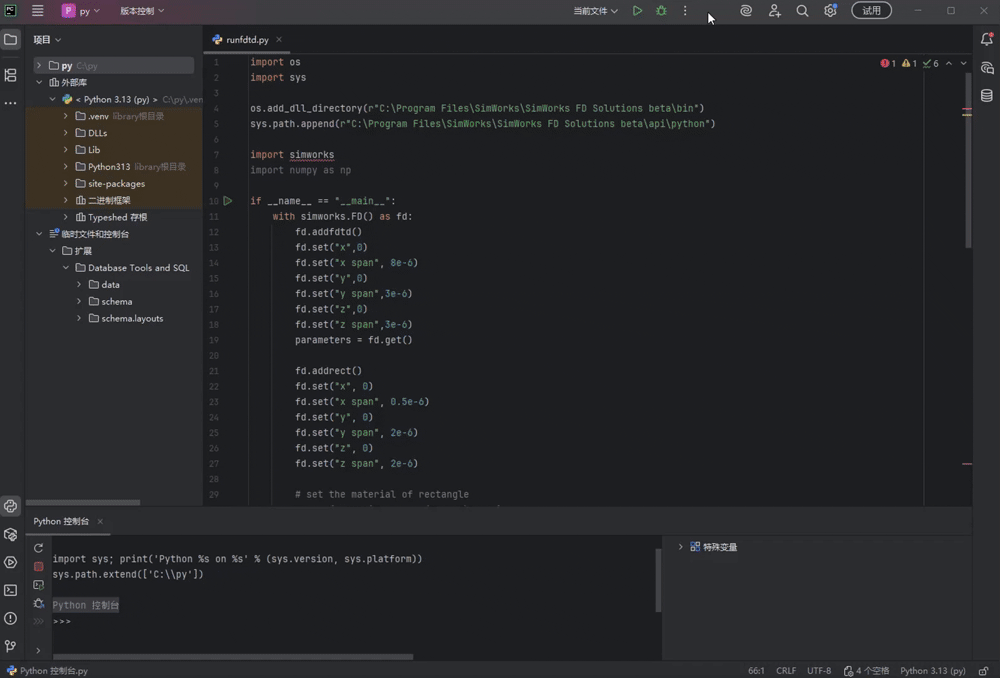Collapse the Database Tools and SQL folder
Screen dimensions: 1000x678
click(66, 268)
